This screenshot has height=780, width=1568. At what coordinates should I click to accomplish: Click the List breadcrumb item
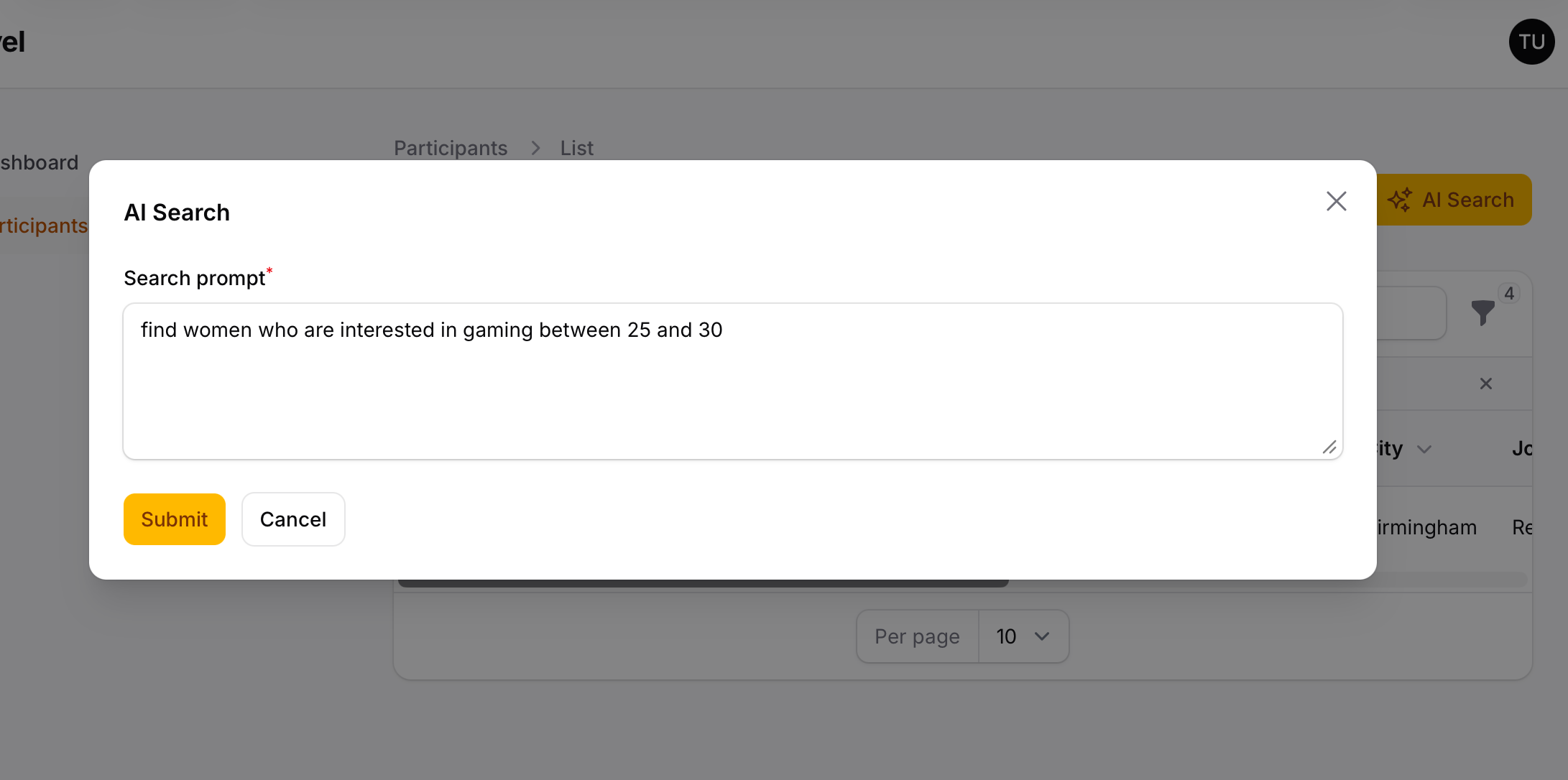[x=576, y=148]
